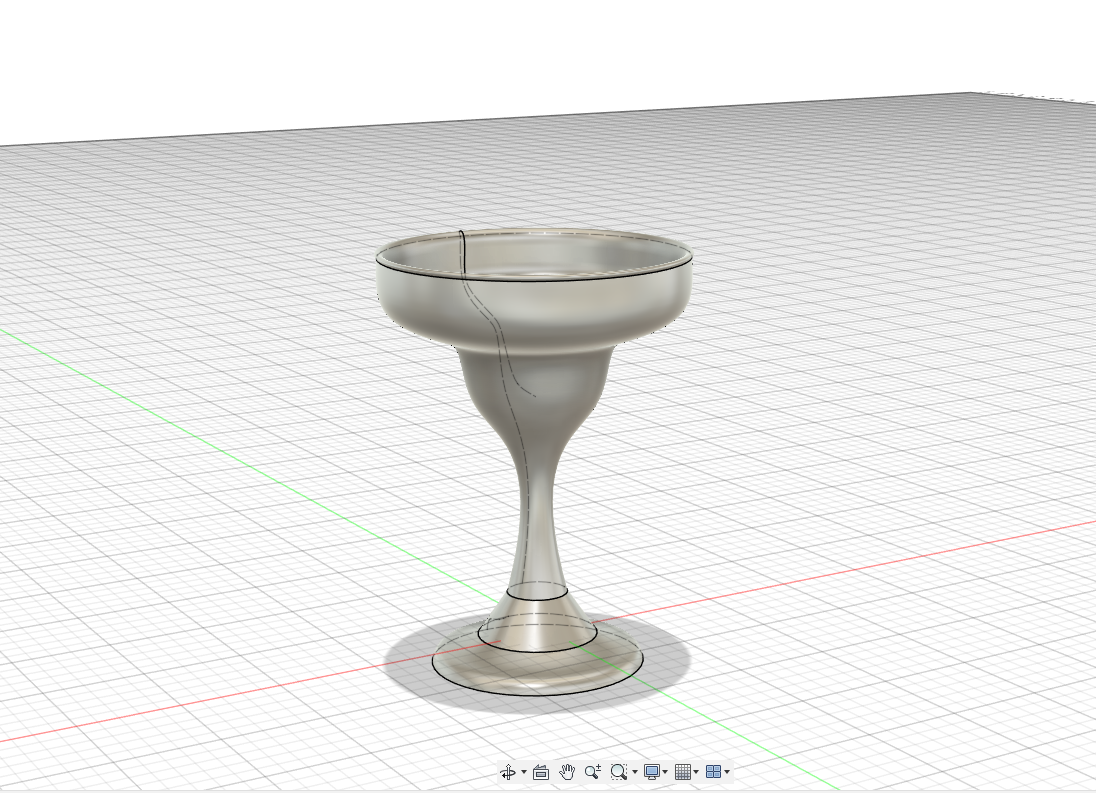Open the Grid and Snaps icon

[683, 772]
